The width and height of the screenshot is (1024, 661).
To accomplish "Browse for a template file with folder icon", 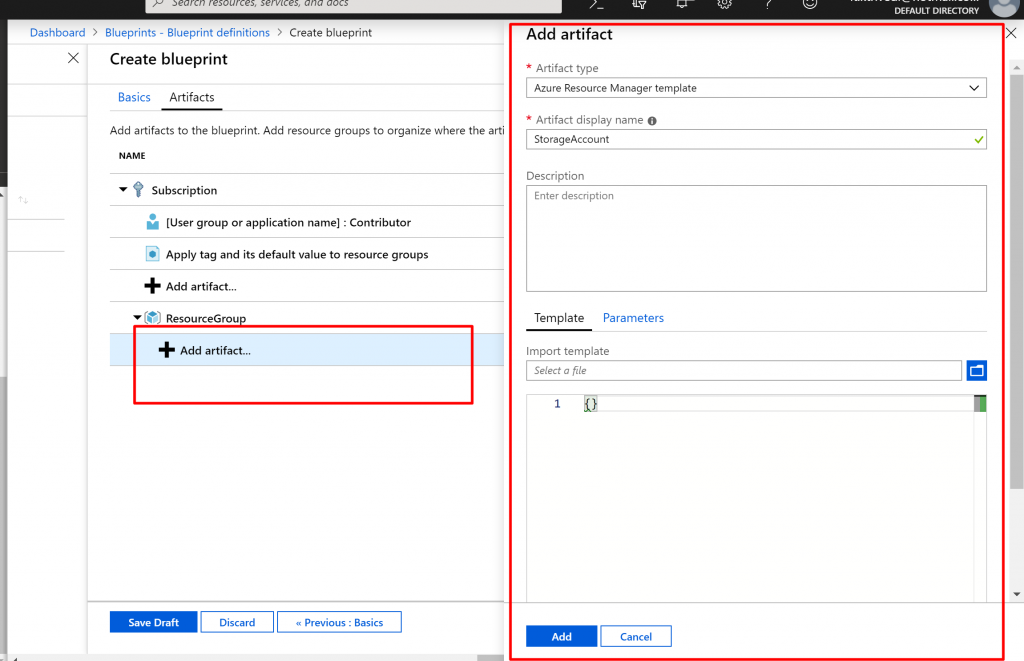I will pos(977,371).
